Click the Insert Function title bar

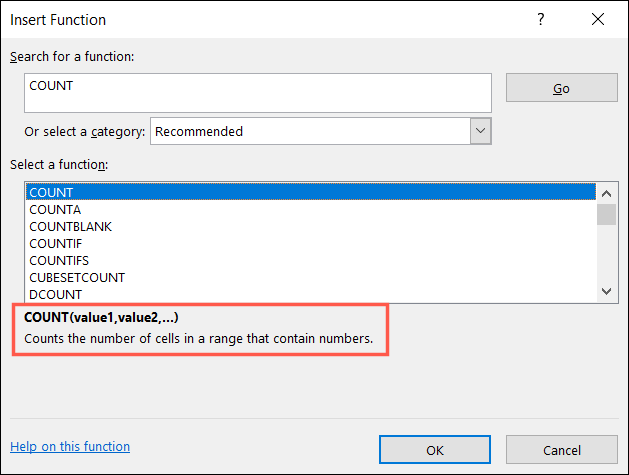click(x=250, y=20)
